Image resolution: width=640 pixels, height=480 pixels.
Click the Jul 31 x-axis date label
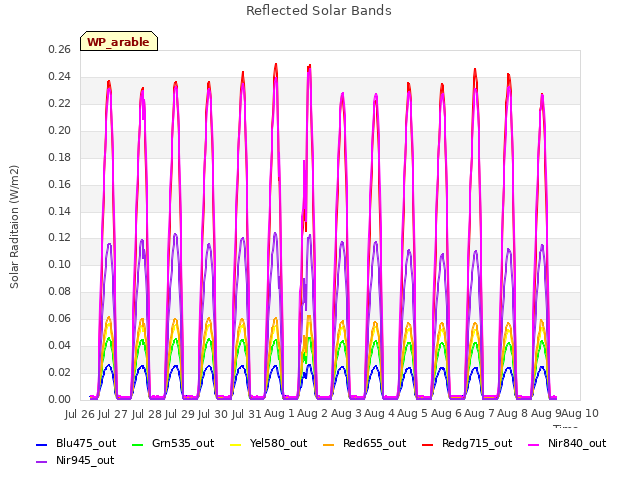click(247, 414)
